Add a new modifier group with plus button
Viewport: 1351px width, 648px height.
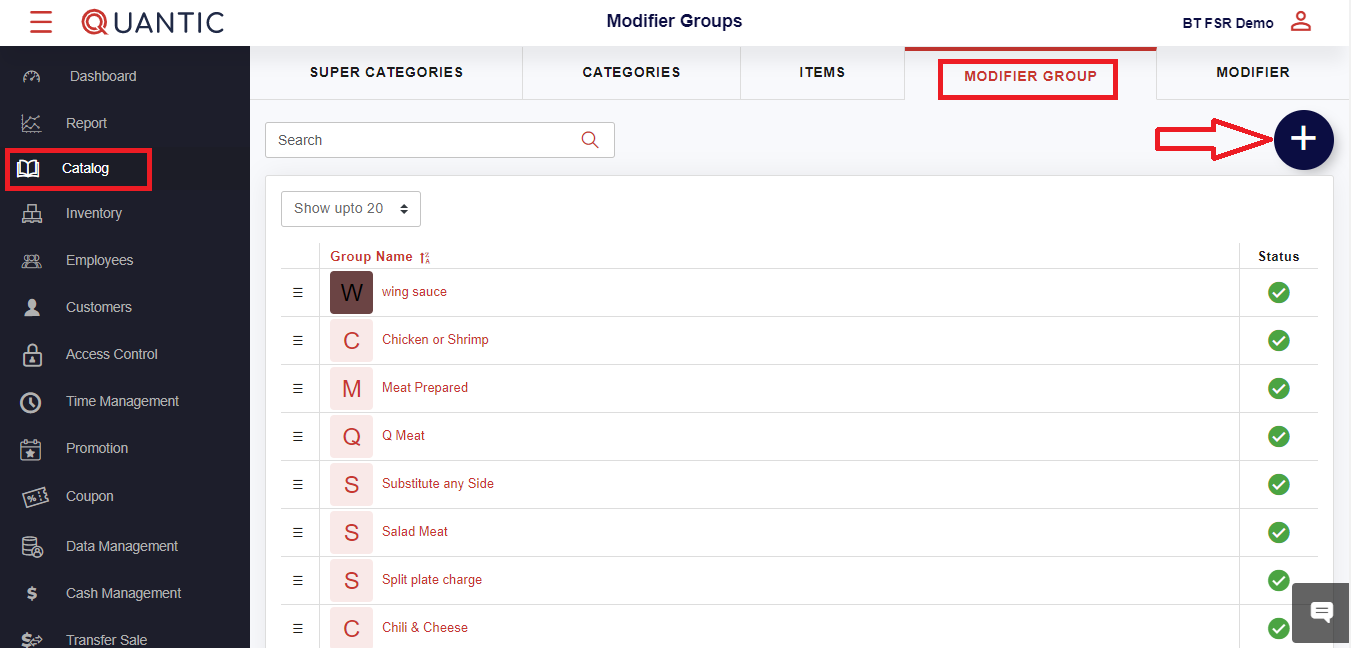coord(1303,140)
